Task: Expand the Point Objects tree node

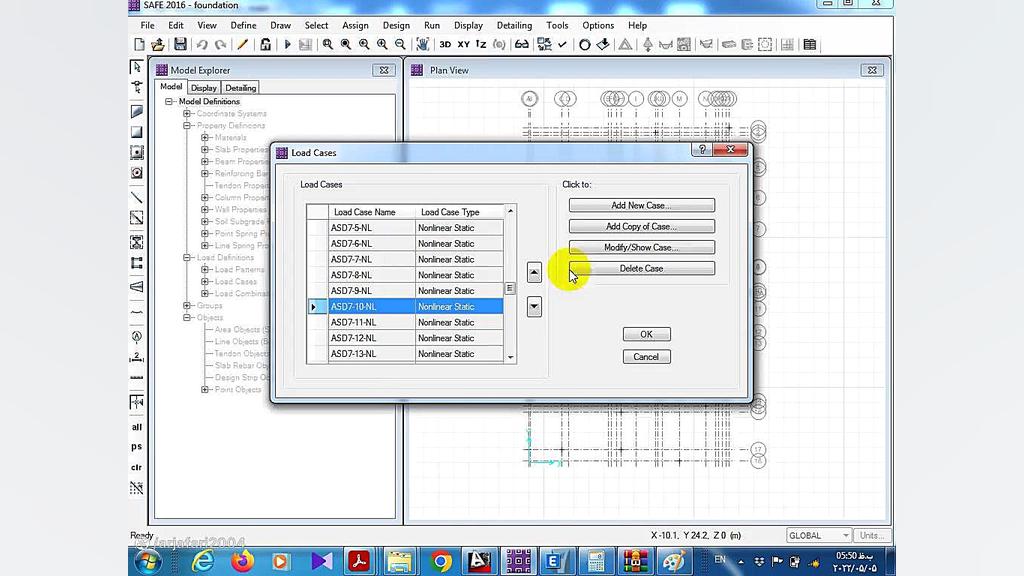Action: point(205,389)
